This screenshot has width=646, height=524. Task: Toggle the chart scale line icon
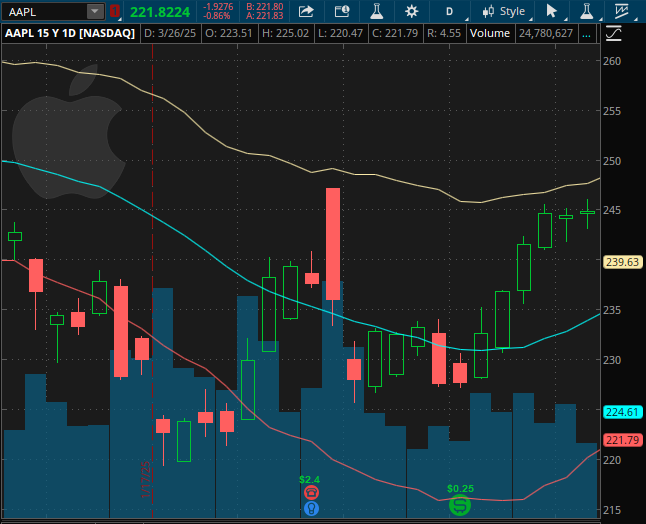612,33
